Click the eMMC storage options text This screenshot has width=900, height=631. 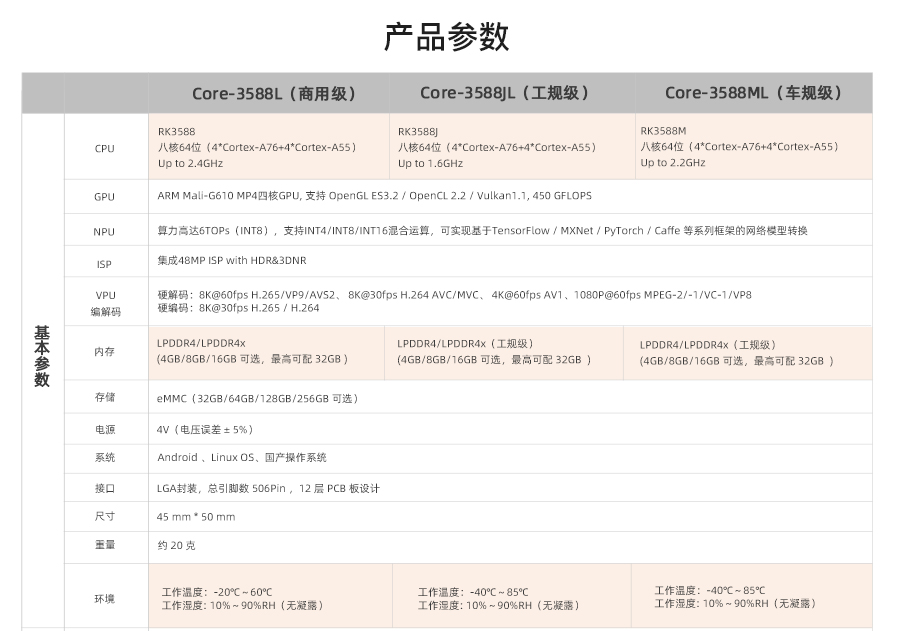(257, 398)
